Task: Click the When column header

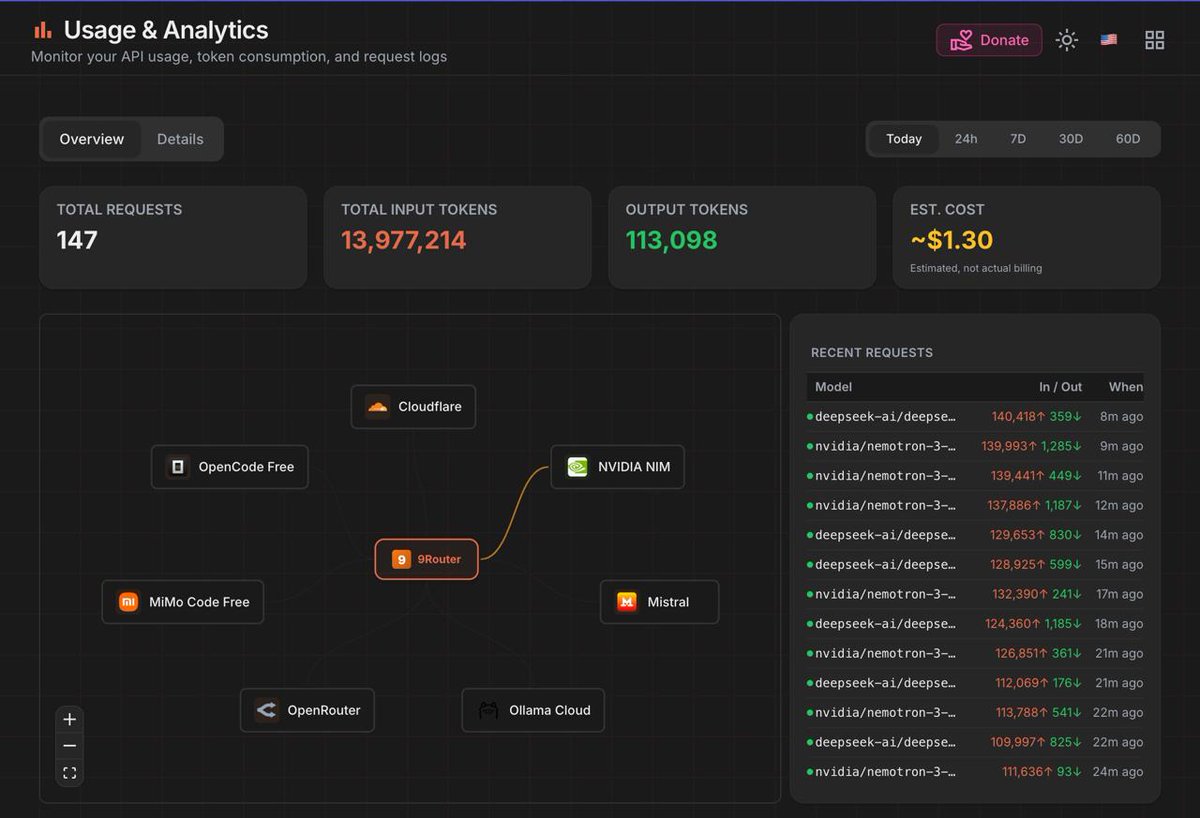Action: [1126, 387]
